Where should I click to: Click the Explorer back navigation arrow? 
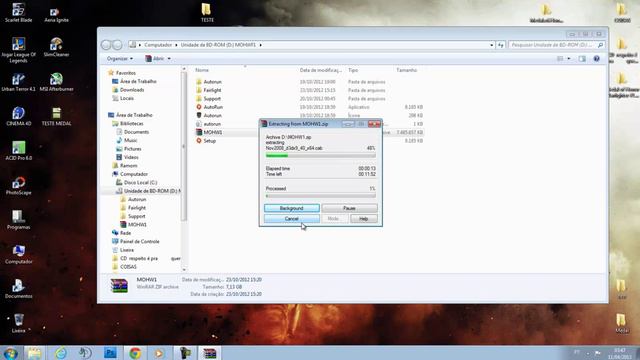pyautogui.click(x=106, y=45)
